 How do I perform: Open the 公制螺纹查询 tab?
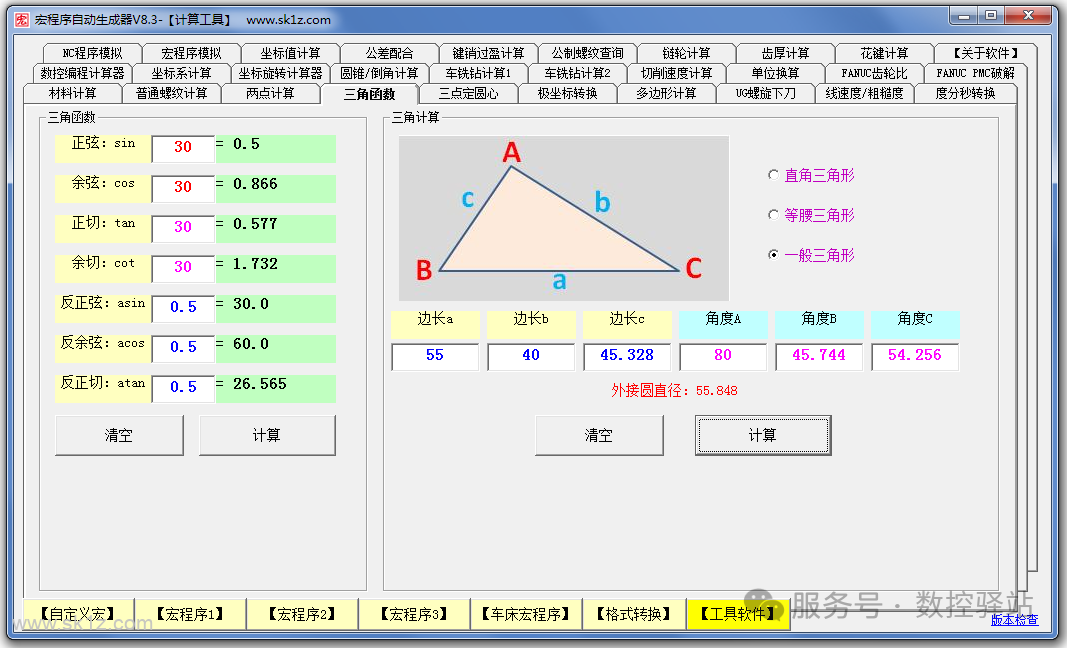(x=587, y=53)
